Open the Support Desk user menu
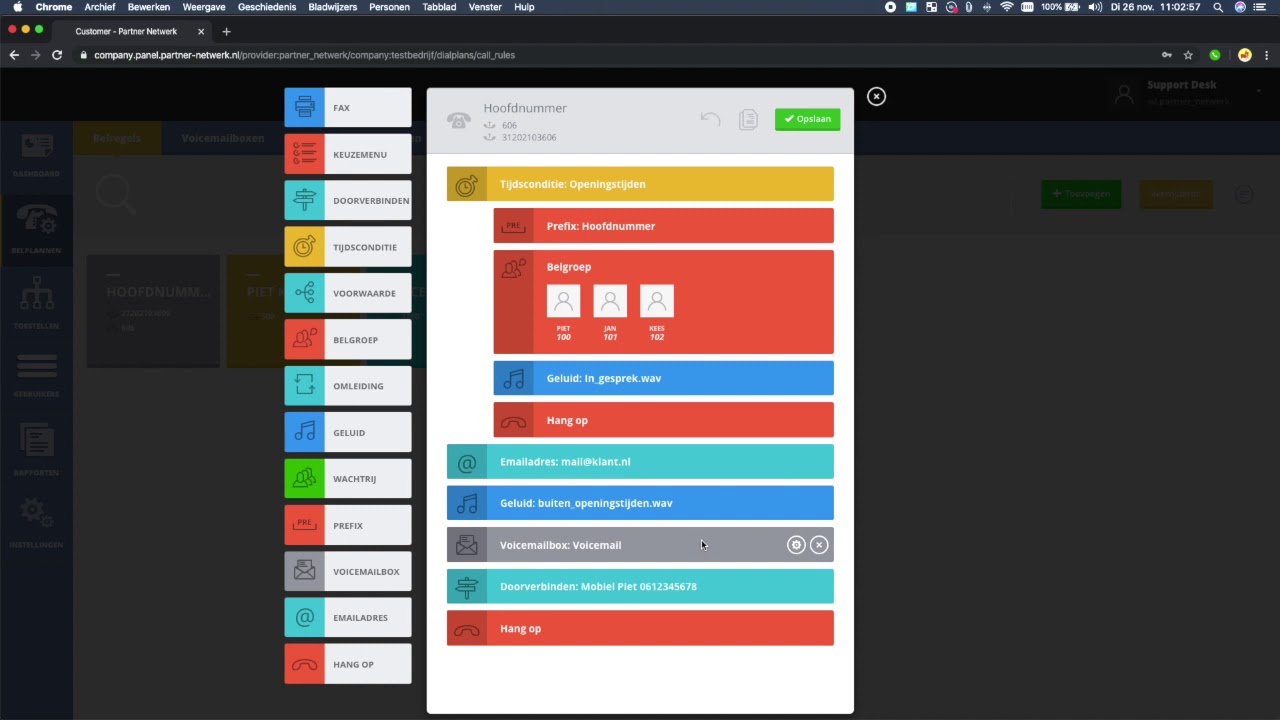Viewport: 1280px width, 720px height. [1190, 93]
